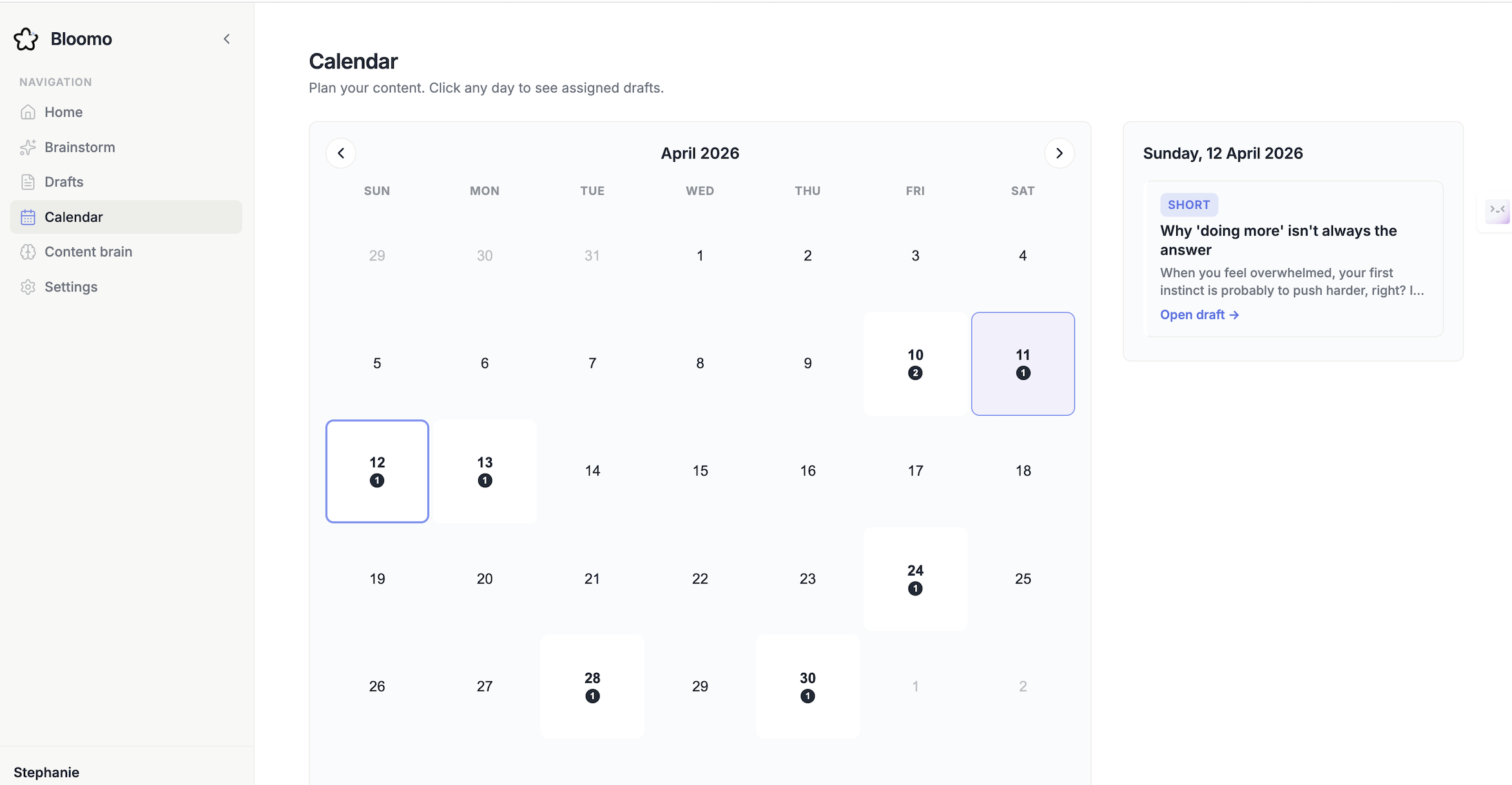
Task: Click the Brainstorm sparkle icon
Action: point(28,147)
